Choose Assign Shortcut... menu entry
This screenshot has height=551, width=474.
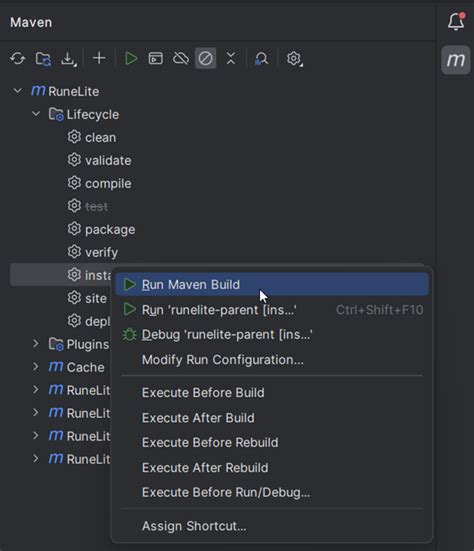272,526
